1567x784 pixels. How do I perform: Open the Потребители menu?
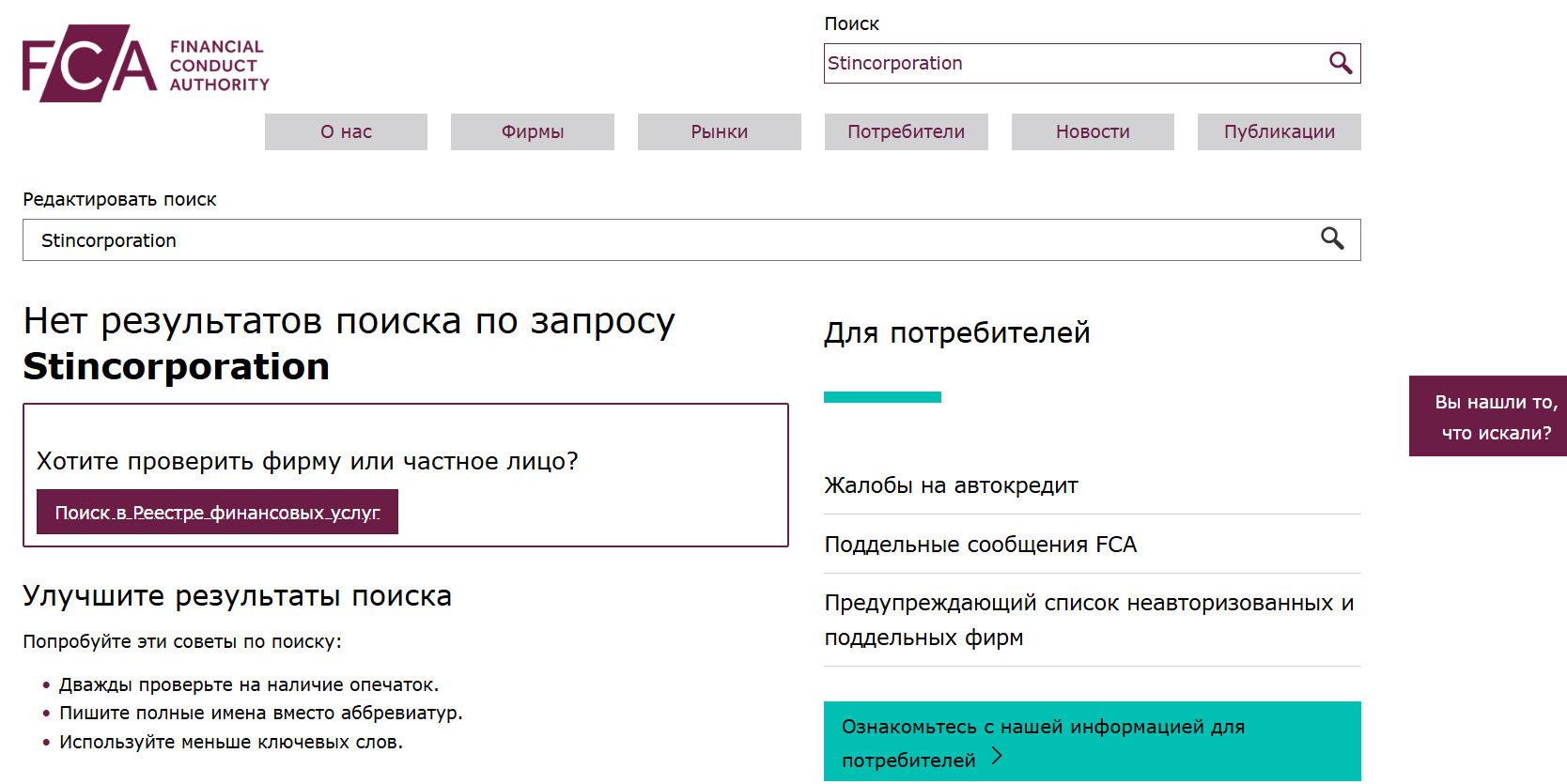(907, 131)
